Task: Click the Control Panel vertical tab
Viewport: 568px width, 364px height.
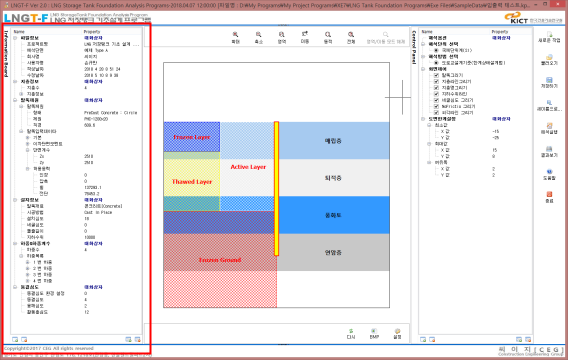Action: [414, 47]
